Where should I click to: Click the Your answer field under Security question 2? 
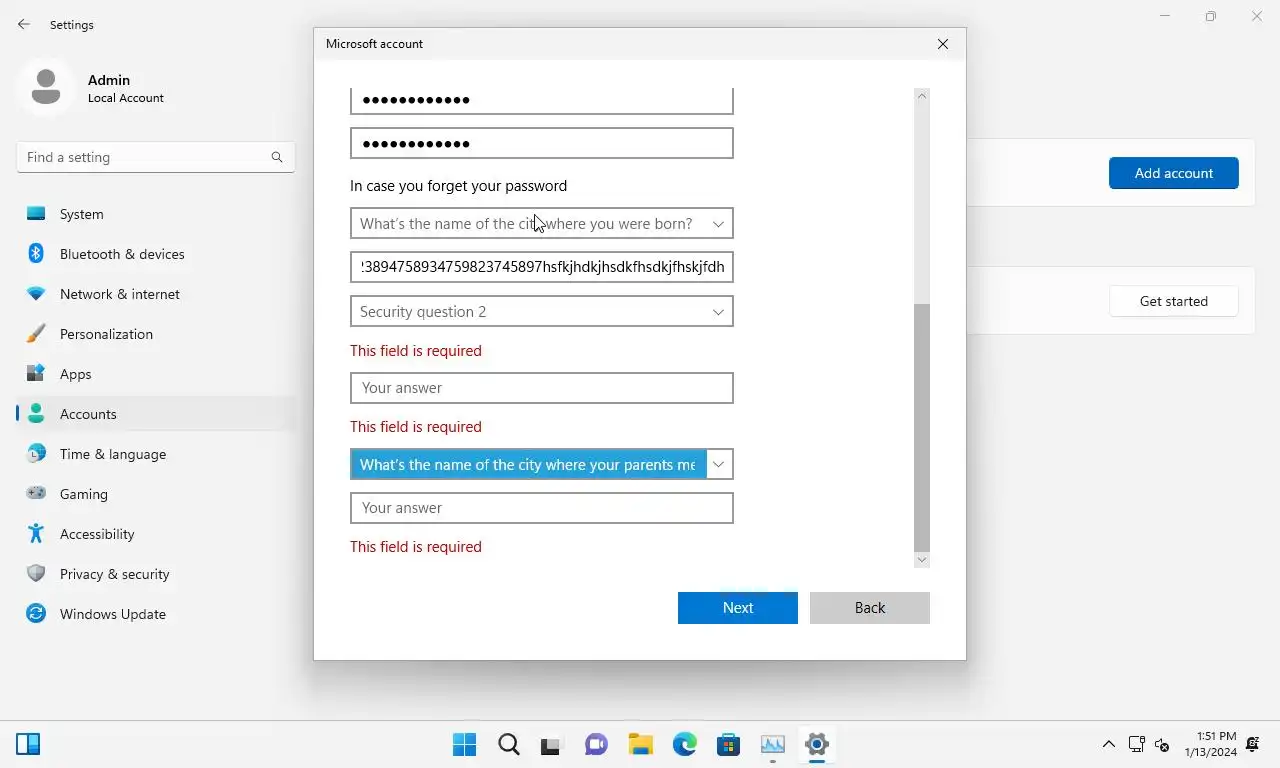coord(542,388)
